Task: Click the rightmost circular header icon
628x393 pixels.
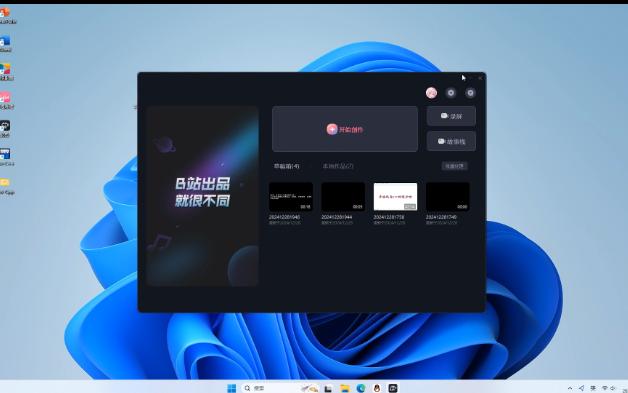Action: point(470,93)
